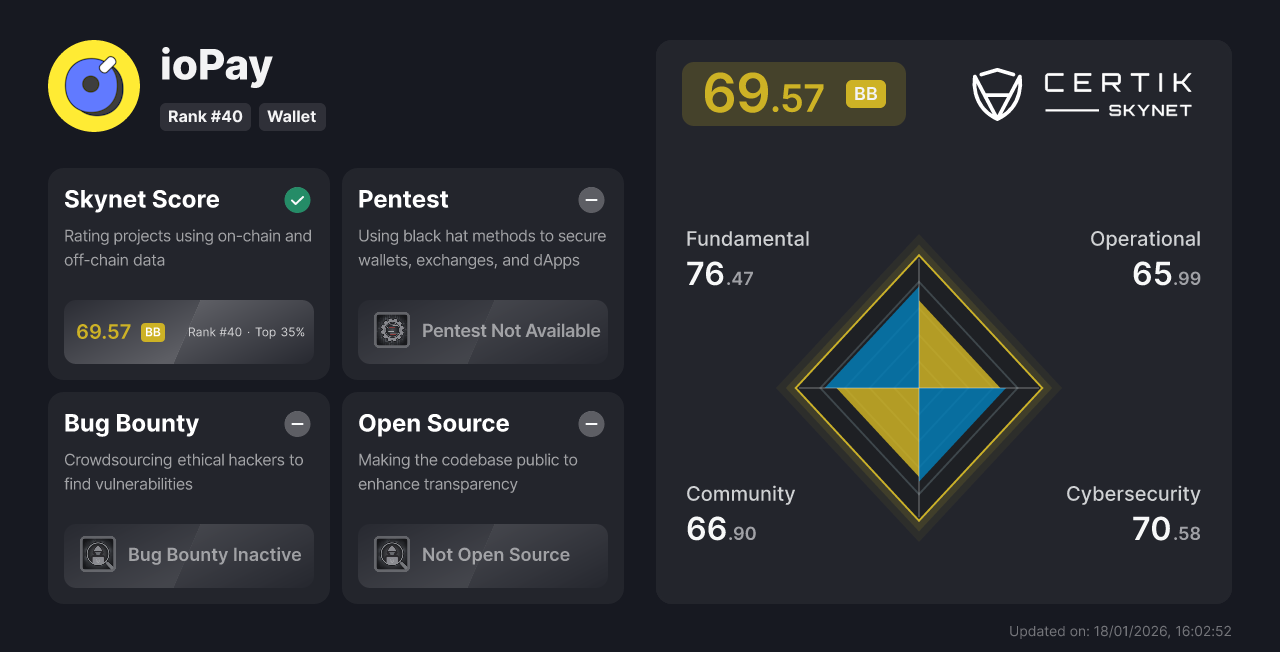Click the Skynet wordmark beside CertiK logo
The width and height of the screenshot is (1280, 652).
tap(1149, 111)
